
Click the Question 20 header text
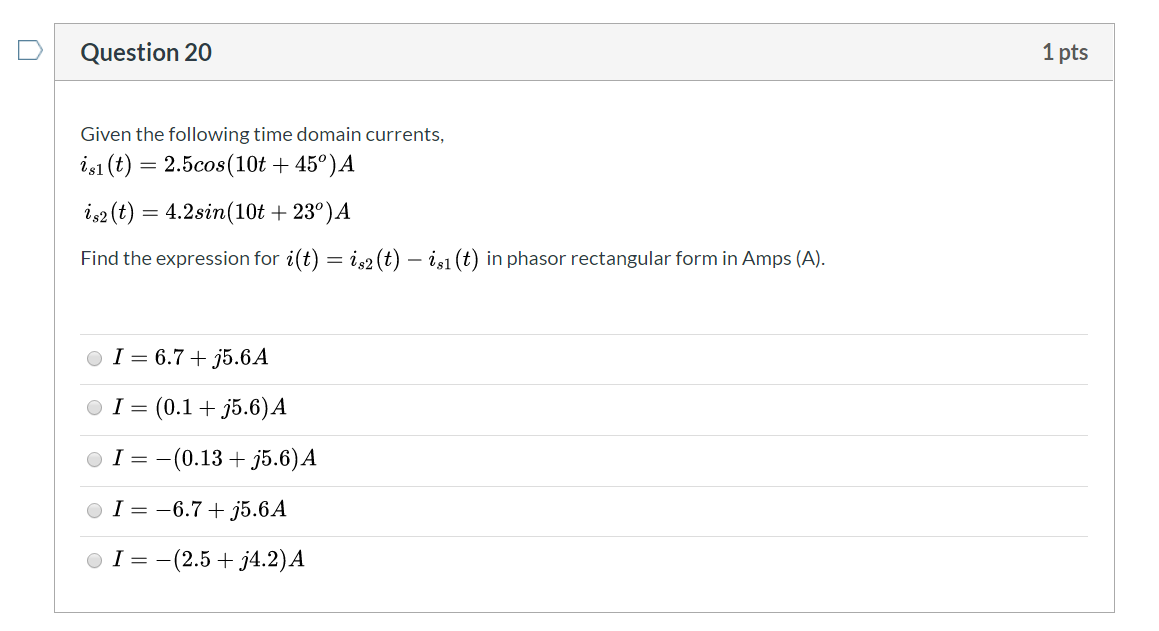(x=146, y=52)
